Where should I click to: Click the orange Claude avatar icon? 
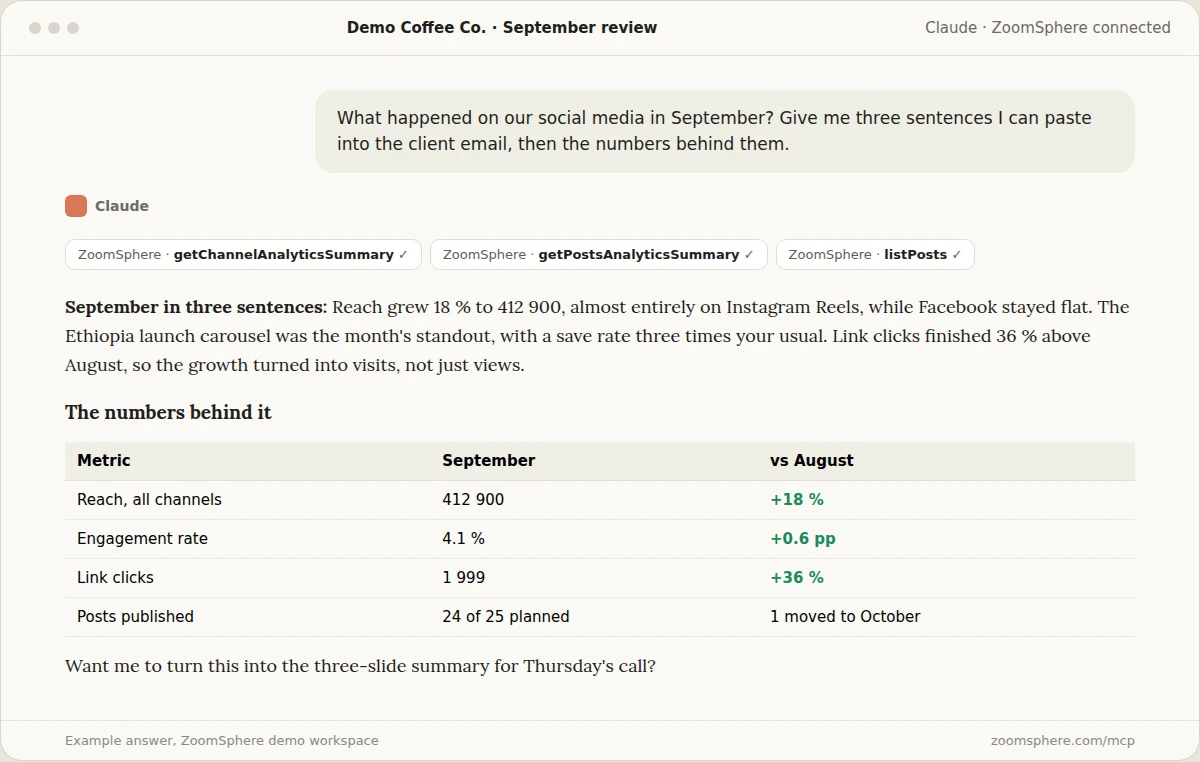(x=76, y=206)
